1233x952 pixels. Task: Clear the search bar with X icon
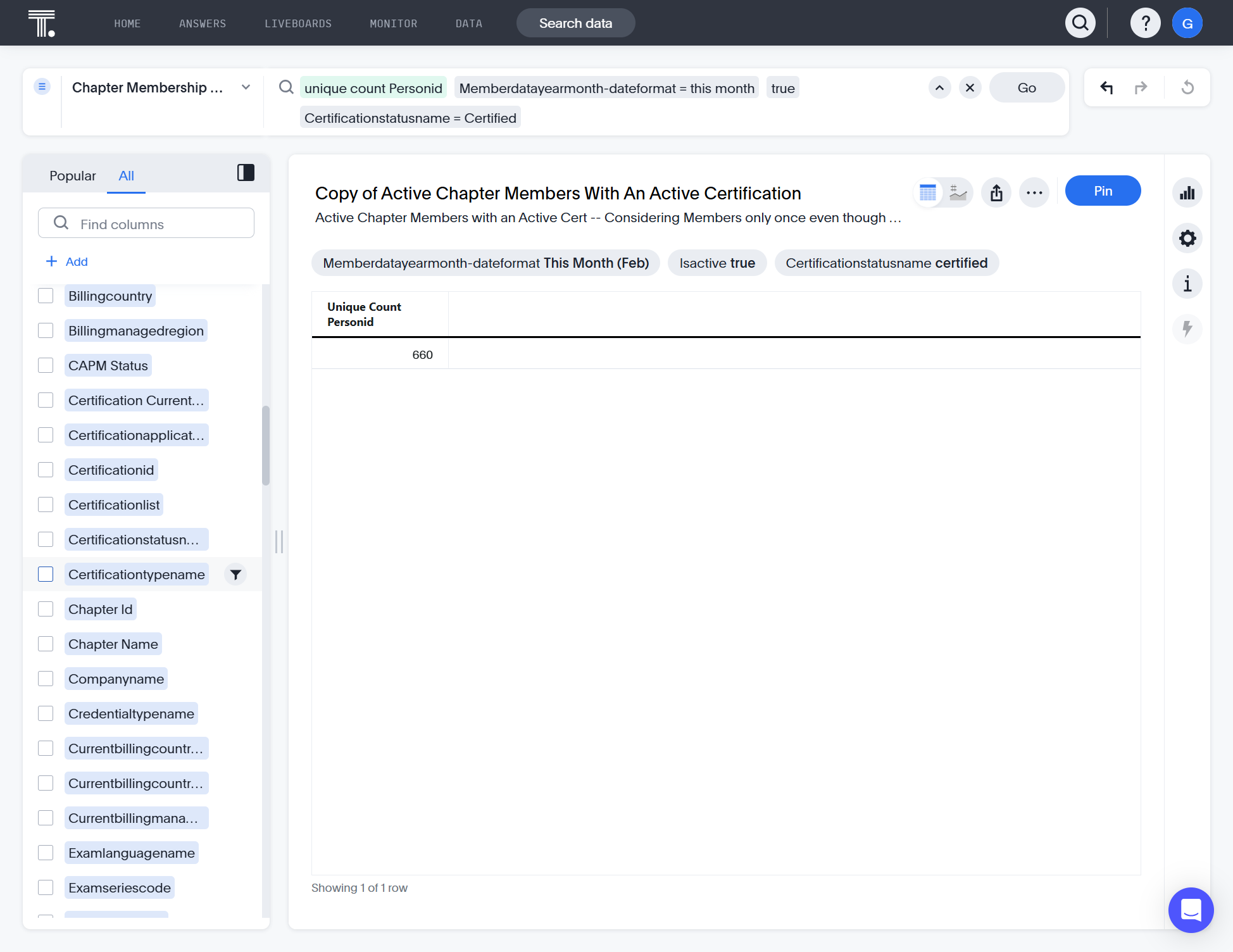(x=970, y=88)
